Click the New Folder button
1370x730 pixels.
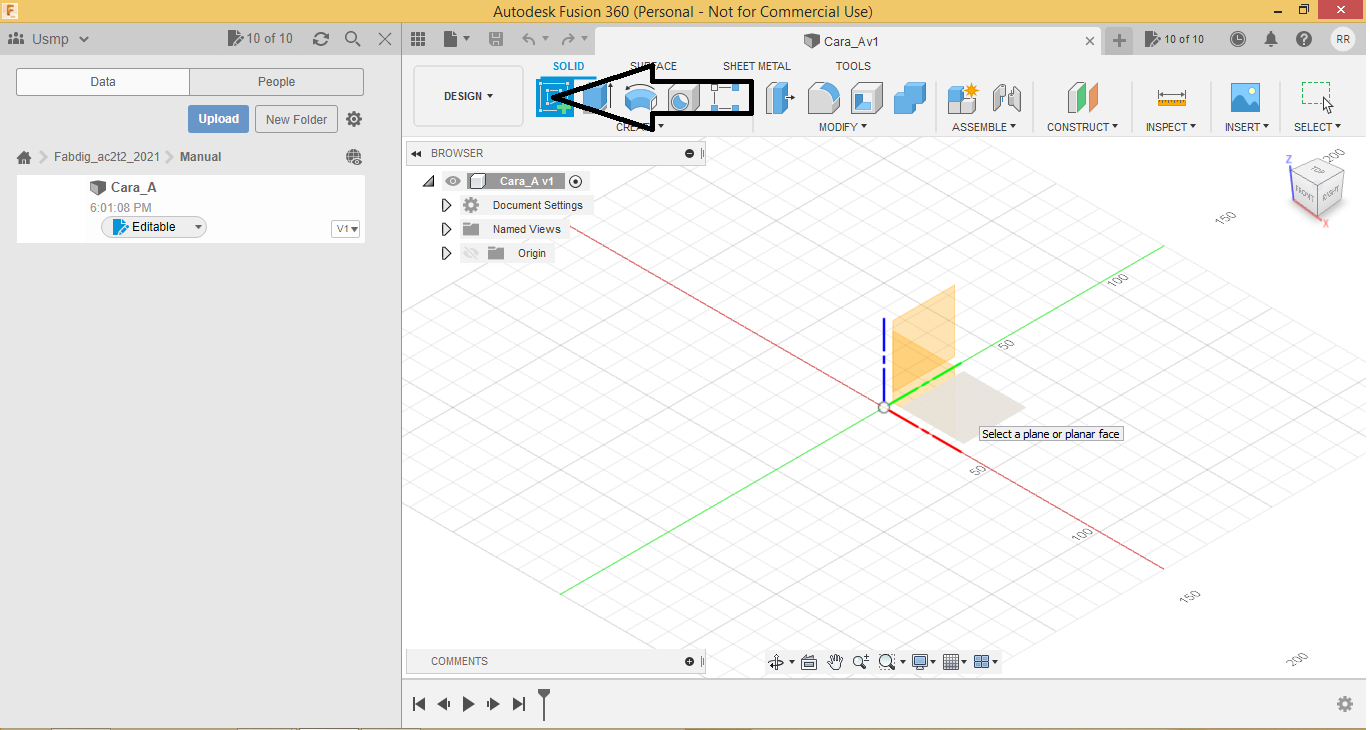coord(297,119)
